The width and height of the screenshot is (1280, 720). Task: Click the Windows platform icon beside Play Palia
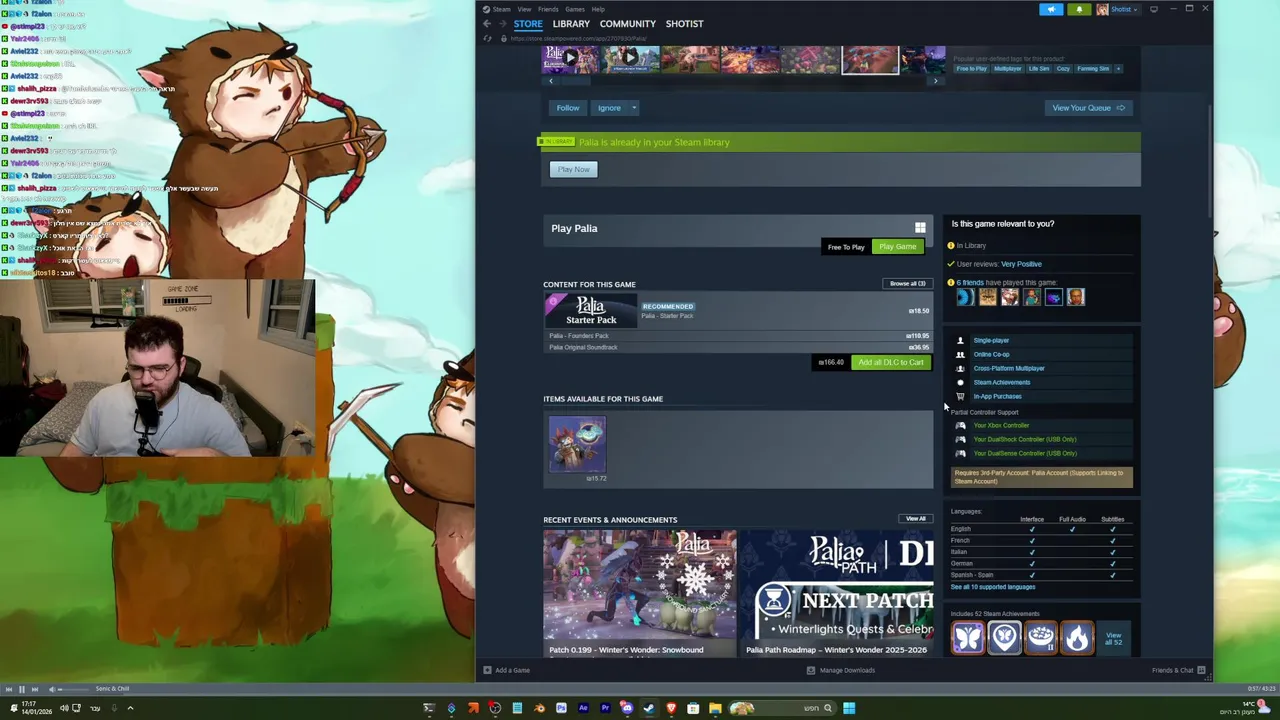[x=920, y=228]
